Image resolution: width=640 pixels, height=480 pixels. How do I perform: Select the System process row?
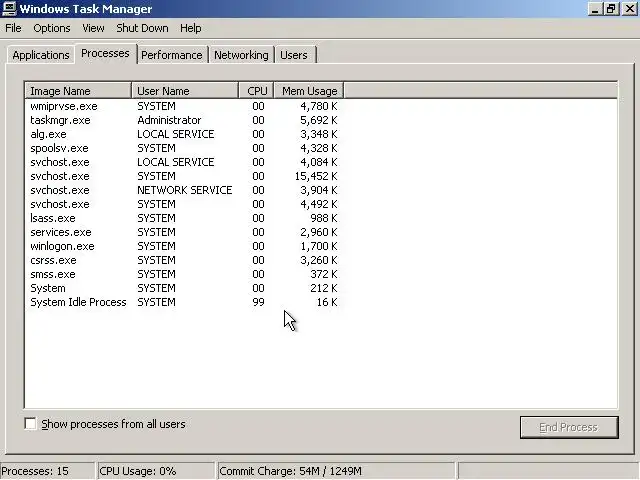[x=184, y=288]
